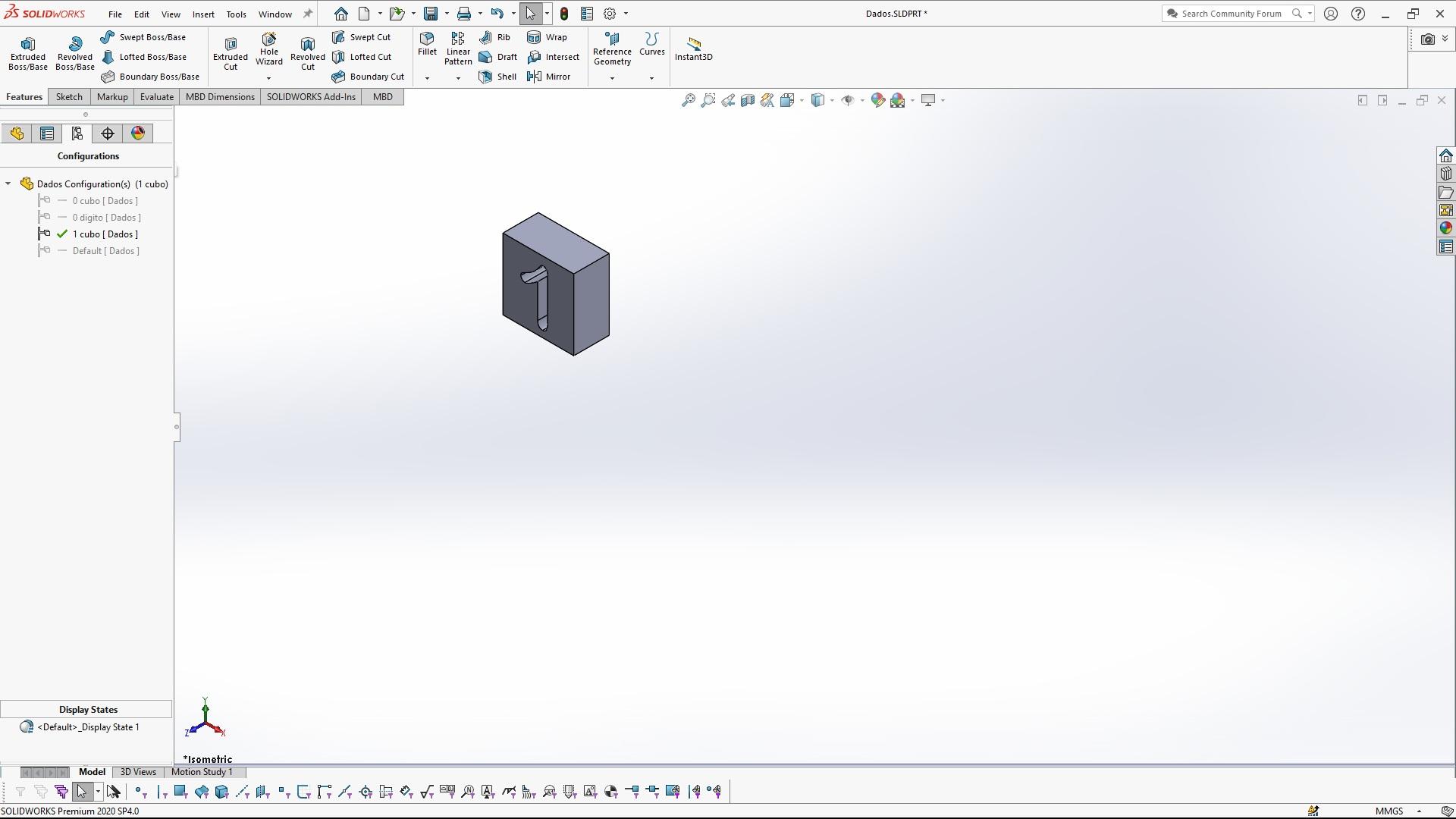Open the FeatureManager design tree tab
1456x819 pixels.
point(17,133)
